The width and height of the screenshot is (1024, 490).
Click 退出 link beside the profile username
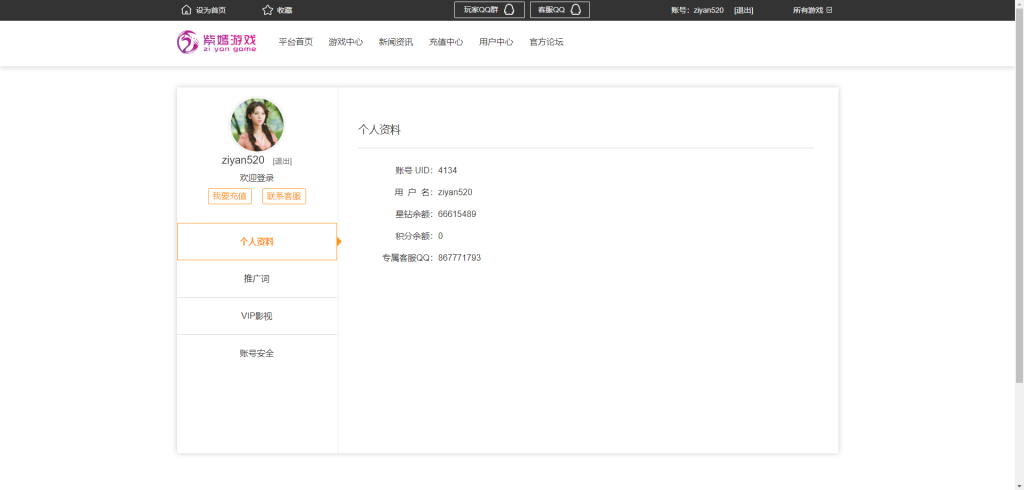coord(282,161)
